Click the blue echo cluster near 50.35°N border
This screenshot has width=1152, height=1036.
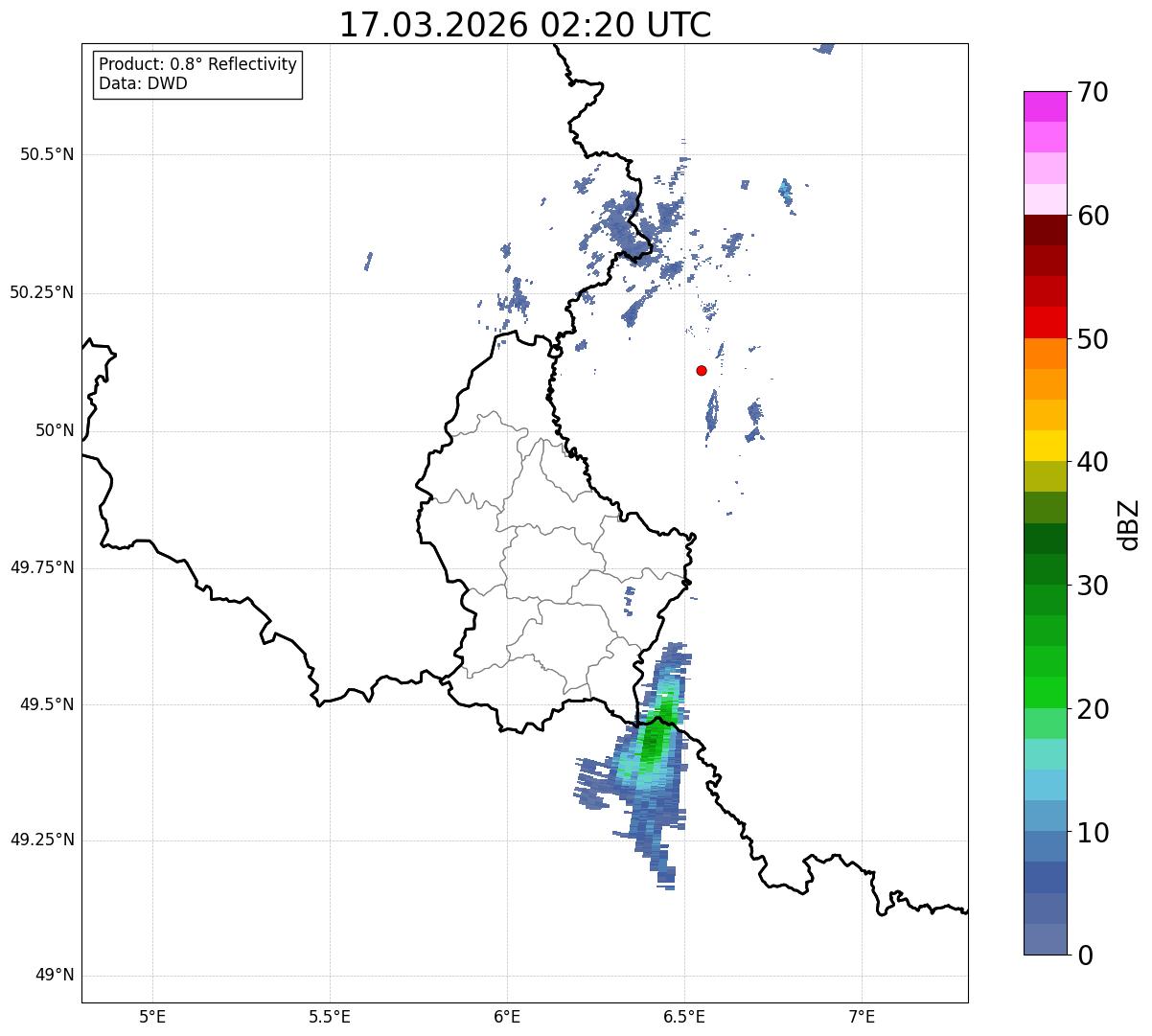pyautogui.click(x=628, y=228)
